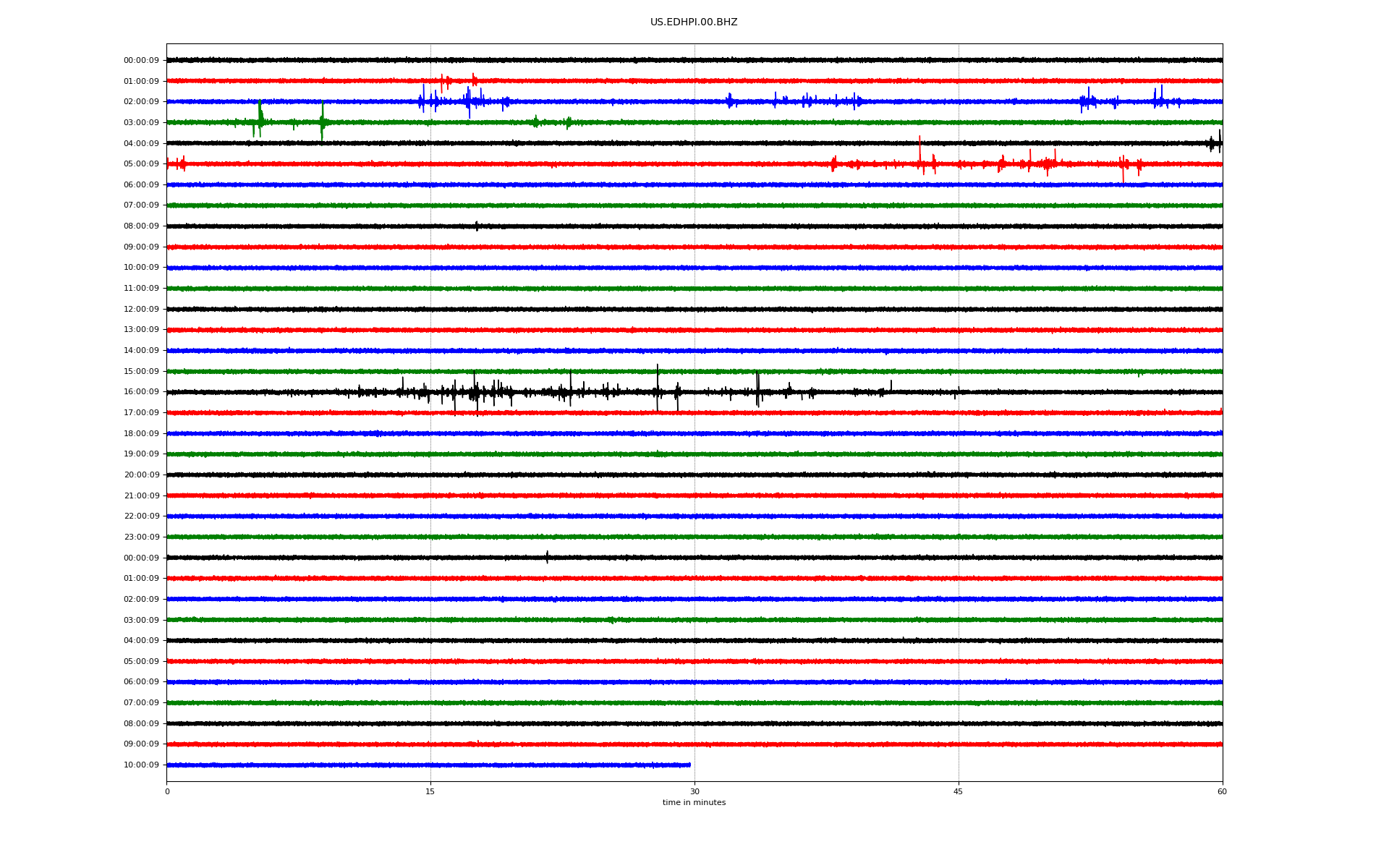Viewport: 1389px width, 868px height.
Task: Click the 23:00:09 trace time label
Action: pos(141,537)
